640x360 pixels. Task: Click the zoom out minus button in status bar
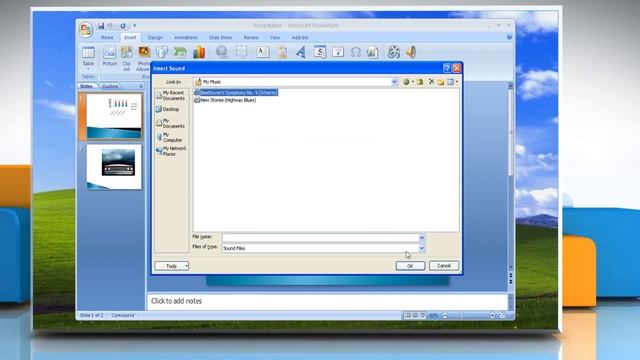click(445, 315)
